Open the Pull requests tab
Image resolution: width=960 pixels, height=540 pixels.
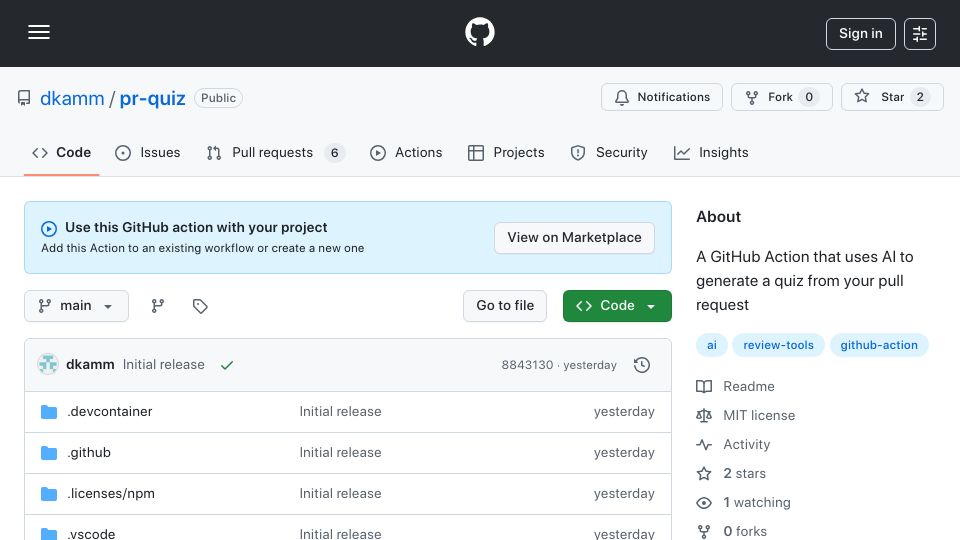[276, 152]
